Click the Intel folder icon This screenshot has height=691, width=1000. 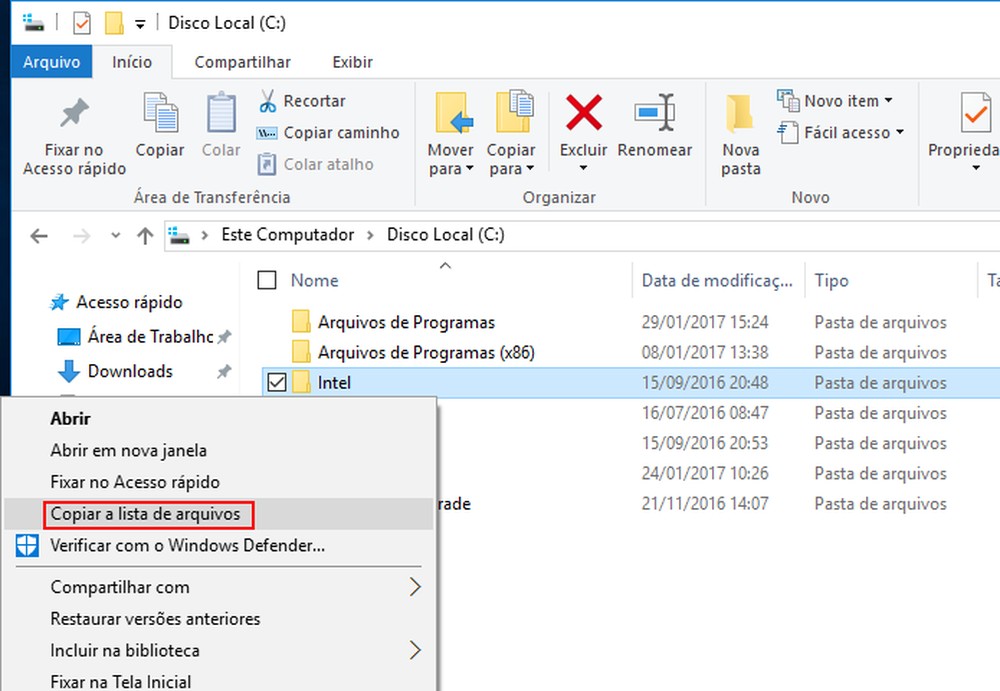click(x=301, y=382)
